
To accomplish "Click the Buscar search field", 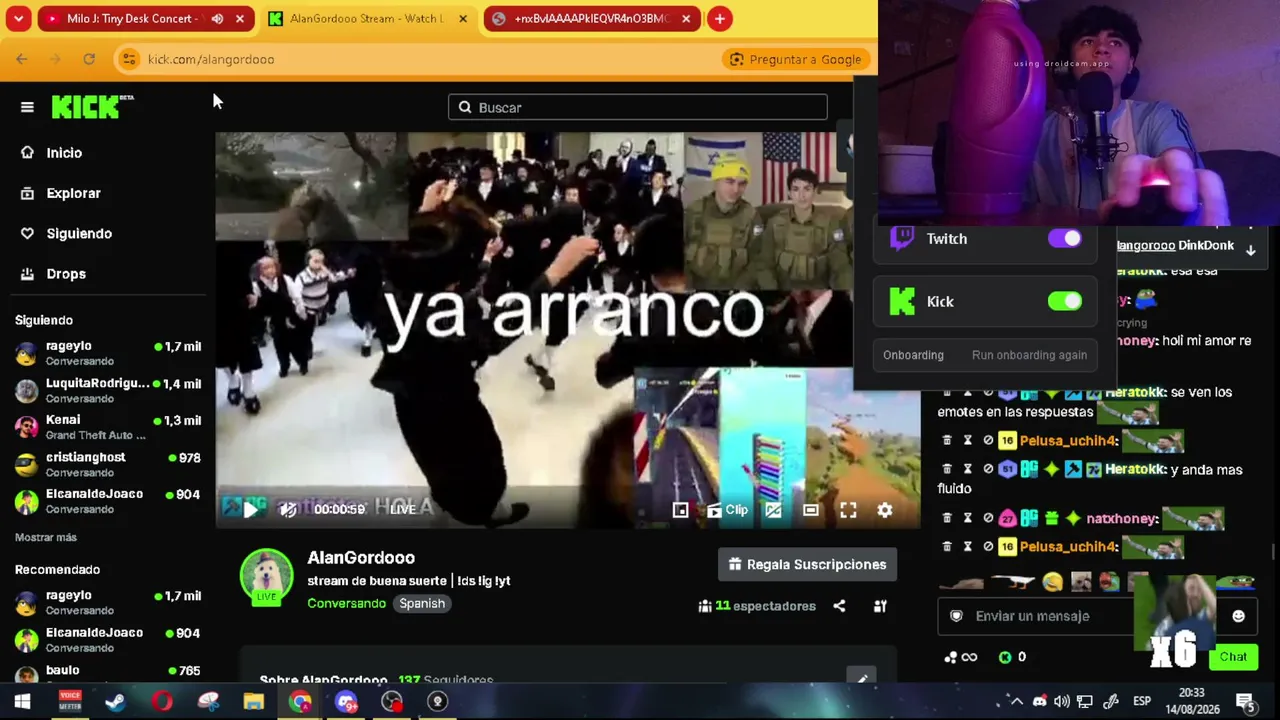I will point(638,107).
